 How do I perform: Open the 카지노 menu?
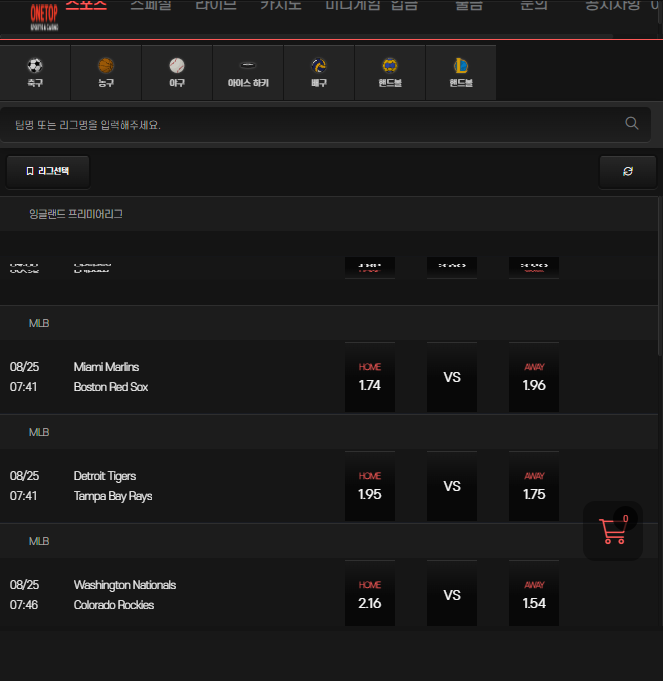(x=281, y=5)
